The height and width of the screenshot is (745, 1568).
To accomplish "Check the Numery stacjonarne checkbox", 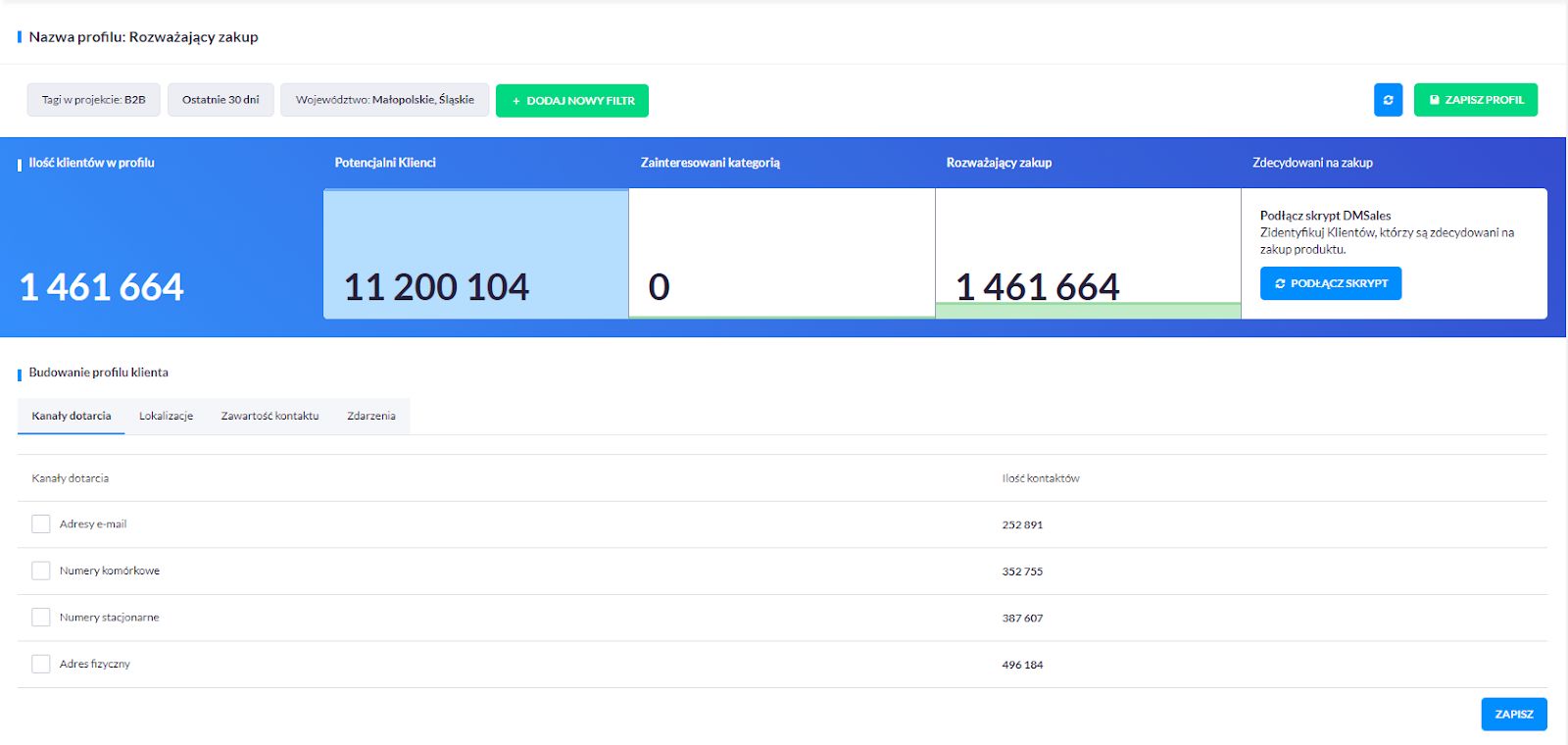I will [41, 618].
